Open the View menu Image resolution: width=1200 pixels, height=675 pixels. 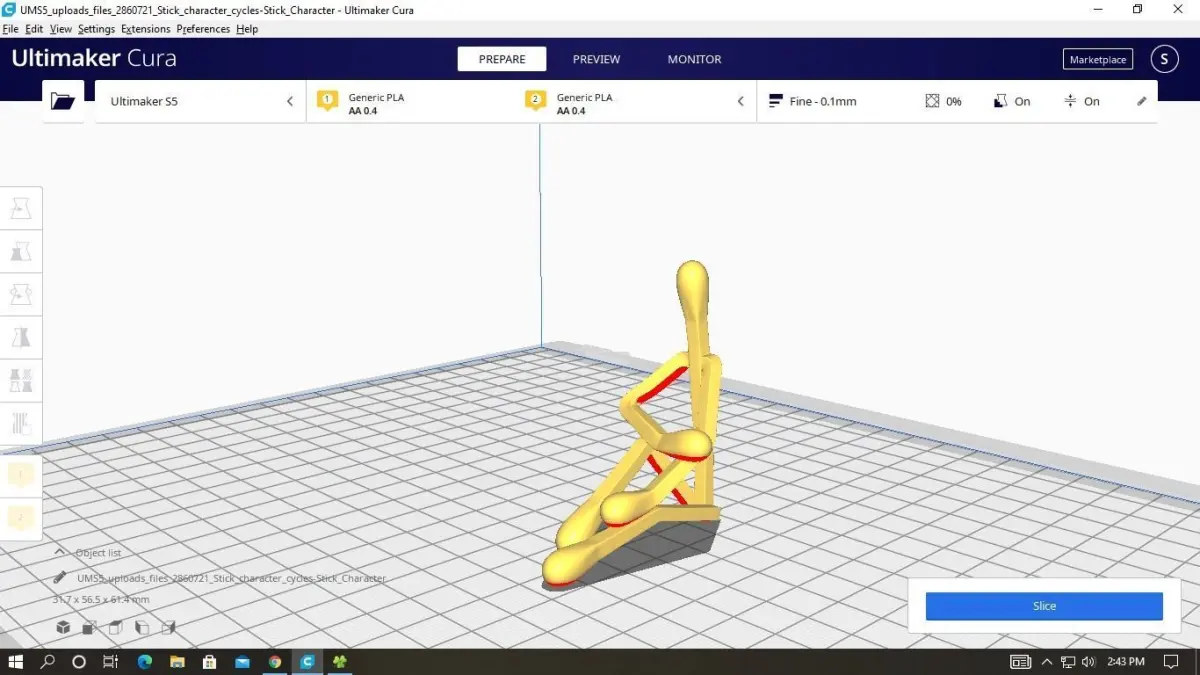point(61,29)
